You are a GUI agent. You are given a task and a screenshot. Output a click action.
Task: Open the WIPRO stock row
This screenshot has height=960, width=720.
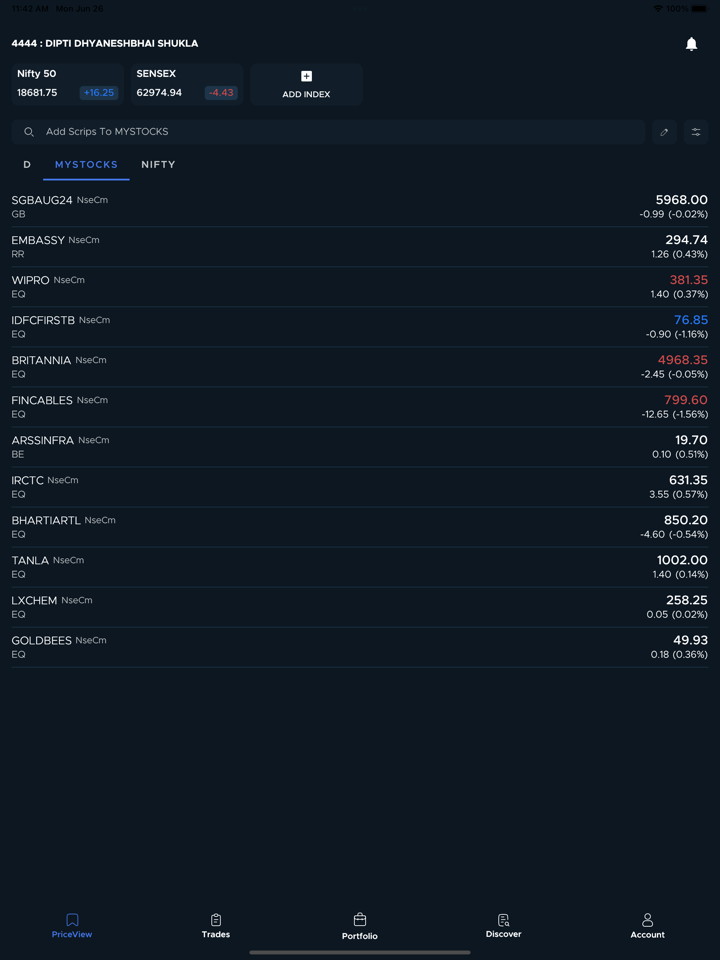360,287
